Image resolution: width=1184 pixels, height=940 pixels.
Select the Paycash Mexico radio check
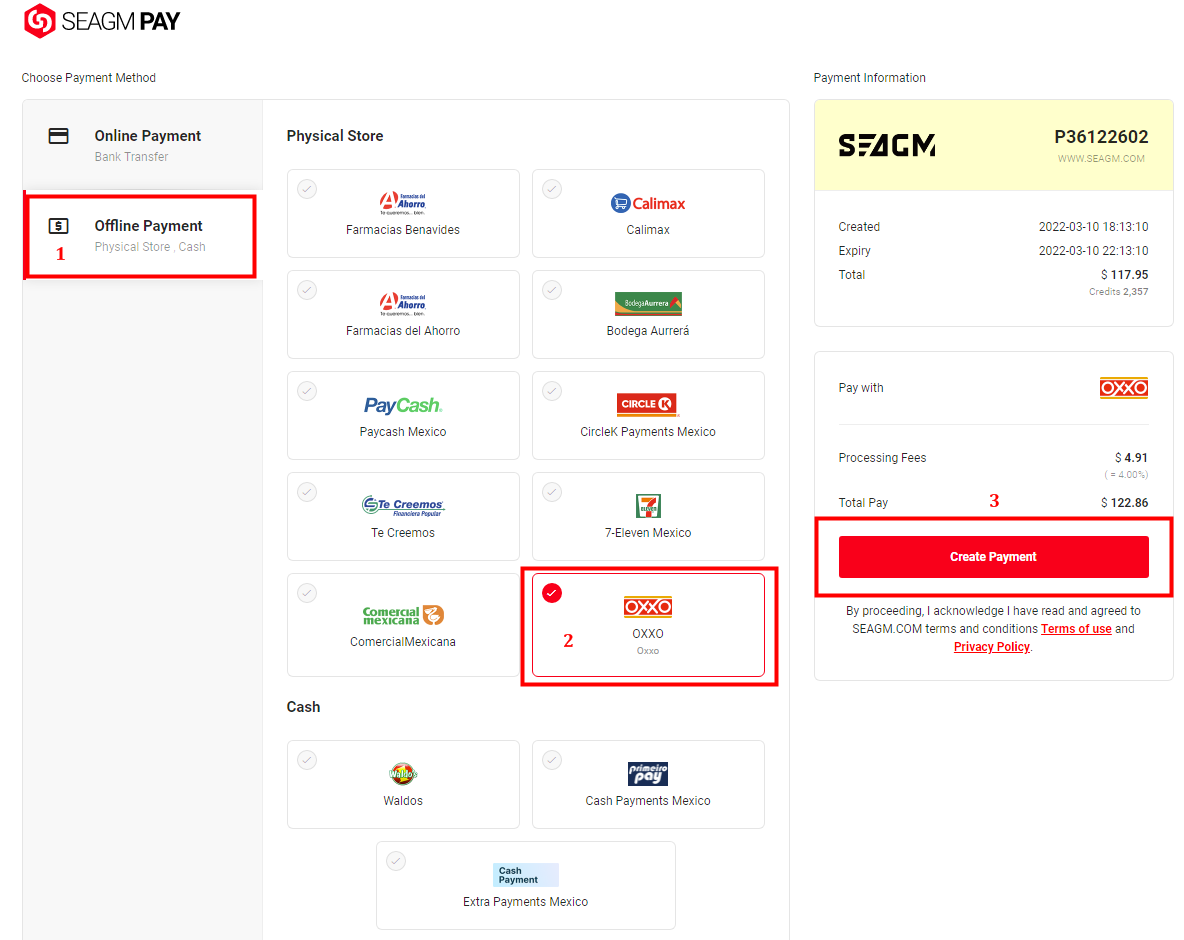307,391
